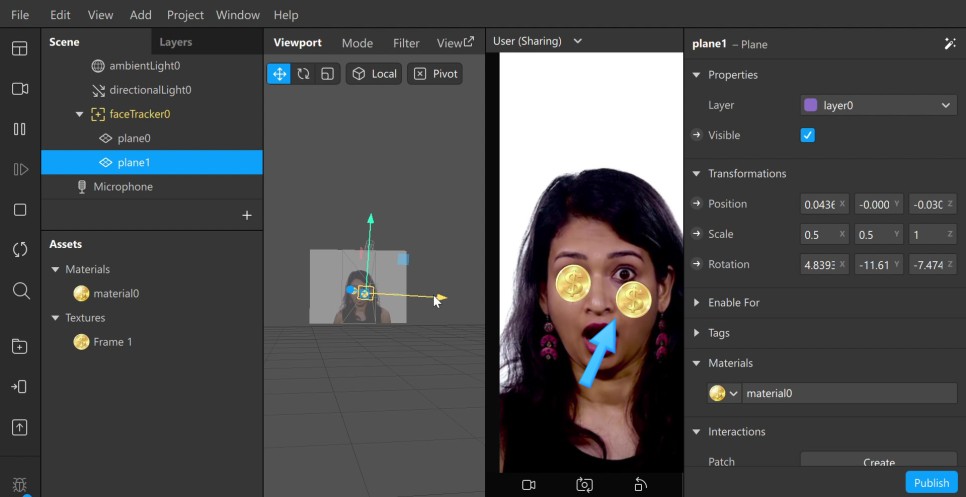Click the Rotation Y input field
This screenshot has width=966, height=497.
point(879,265)
